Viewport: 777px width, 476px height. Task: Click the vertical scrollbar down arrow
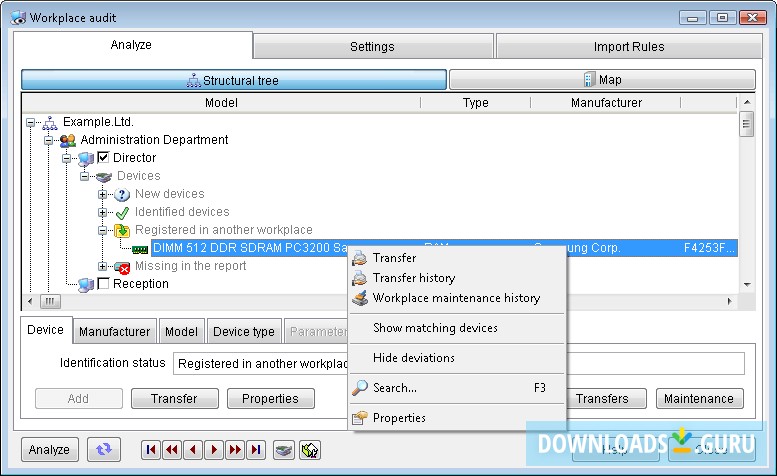click(747, 285)
